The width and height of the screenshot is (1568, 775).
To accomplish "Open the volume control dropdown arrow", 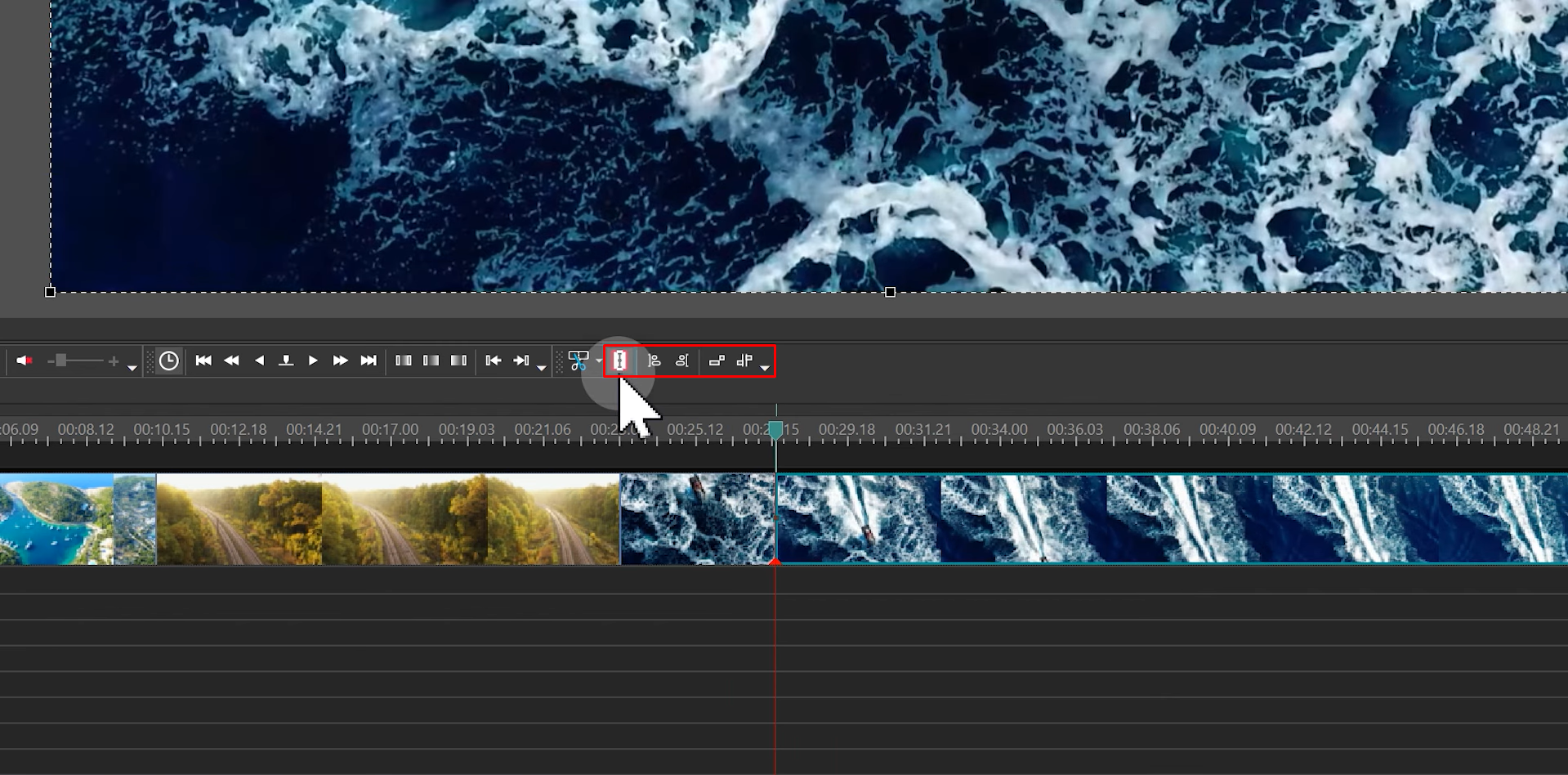I will click(132, 366).
